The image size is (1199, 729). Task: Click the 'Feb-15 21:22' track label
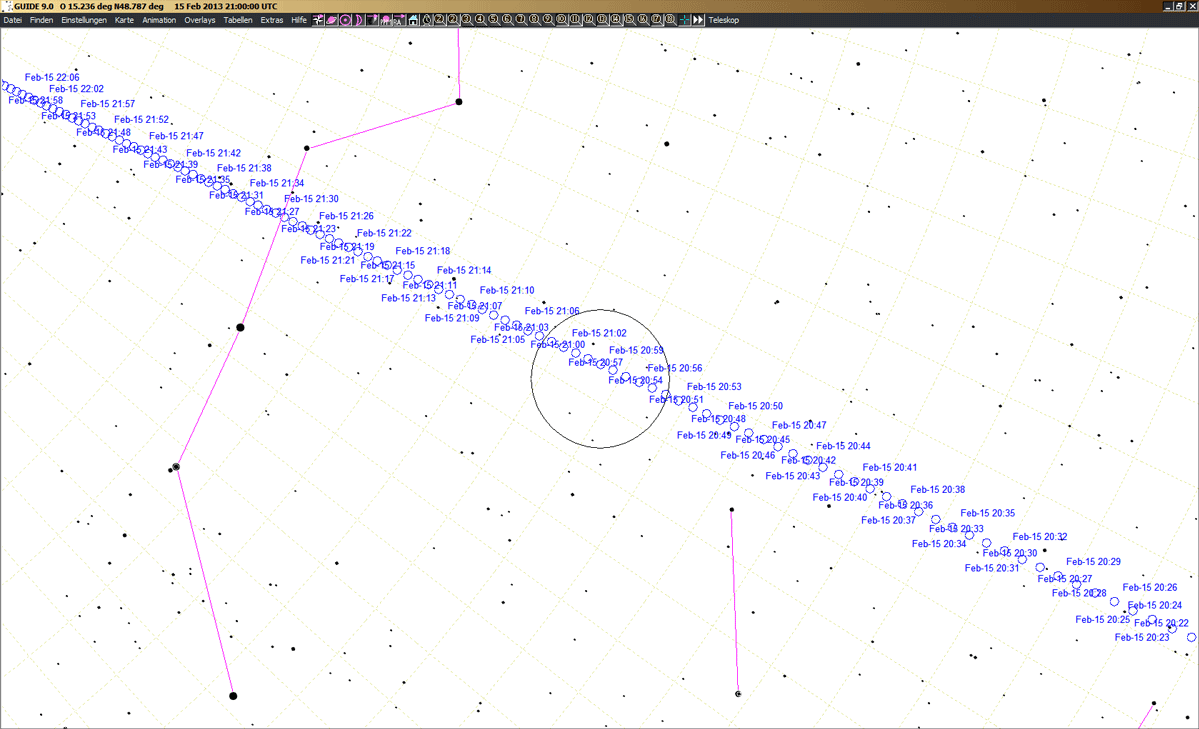tap(384, 233)
